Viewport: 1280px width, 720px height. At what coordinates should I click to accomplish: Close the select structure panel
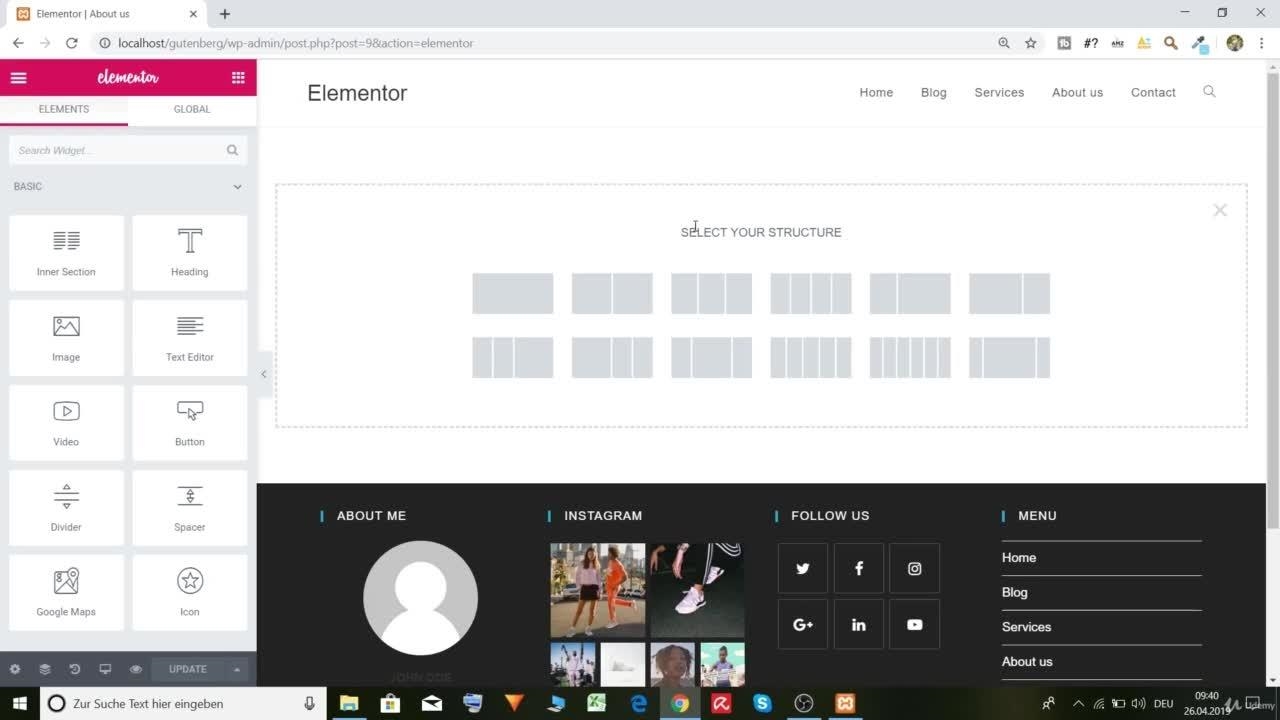(1220, 210)
